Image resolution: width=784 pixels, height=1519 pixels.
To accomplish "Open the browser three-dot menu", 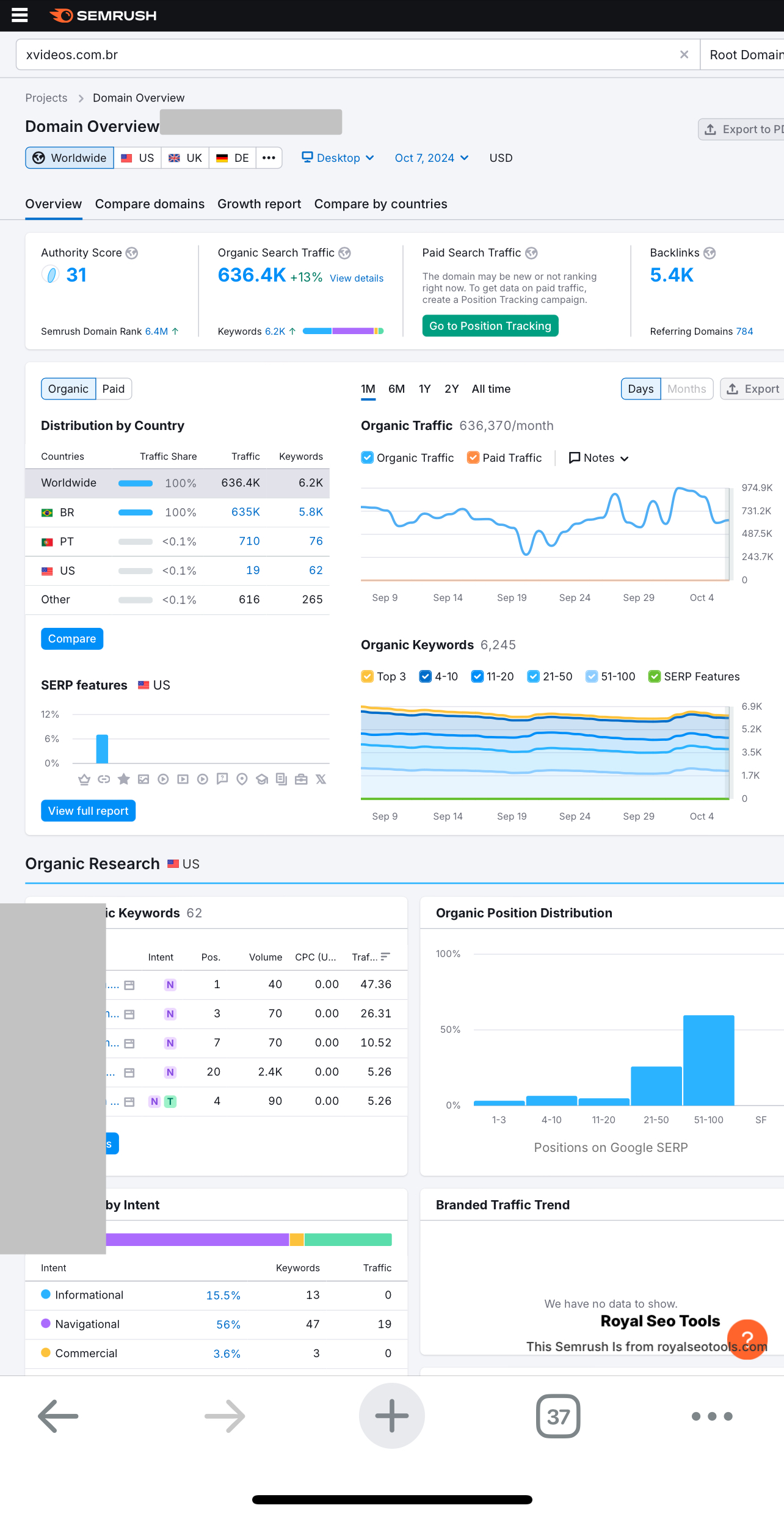I will [712, 1416].
